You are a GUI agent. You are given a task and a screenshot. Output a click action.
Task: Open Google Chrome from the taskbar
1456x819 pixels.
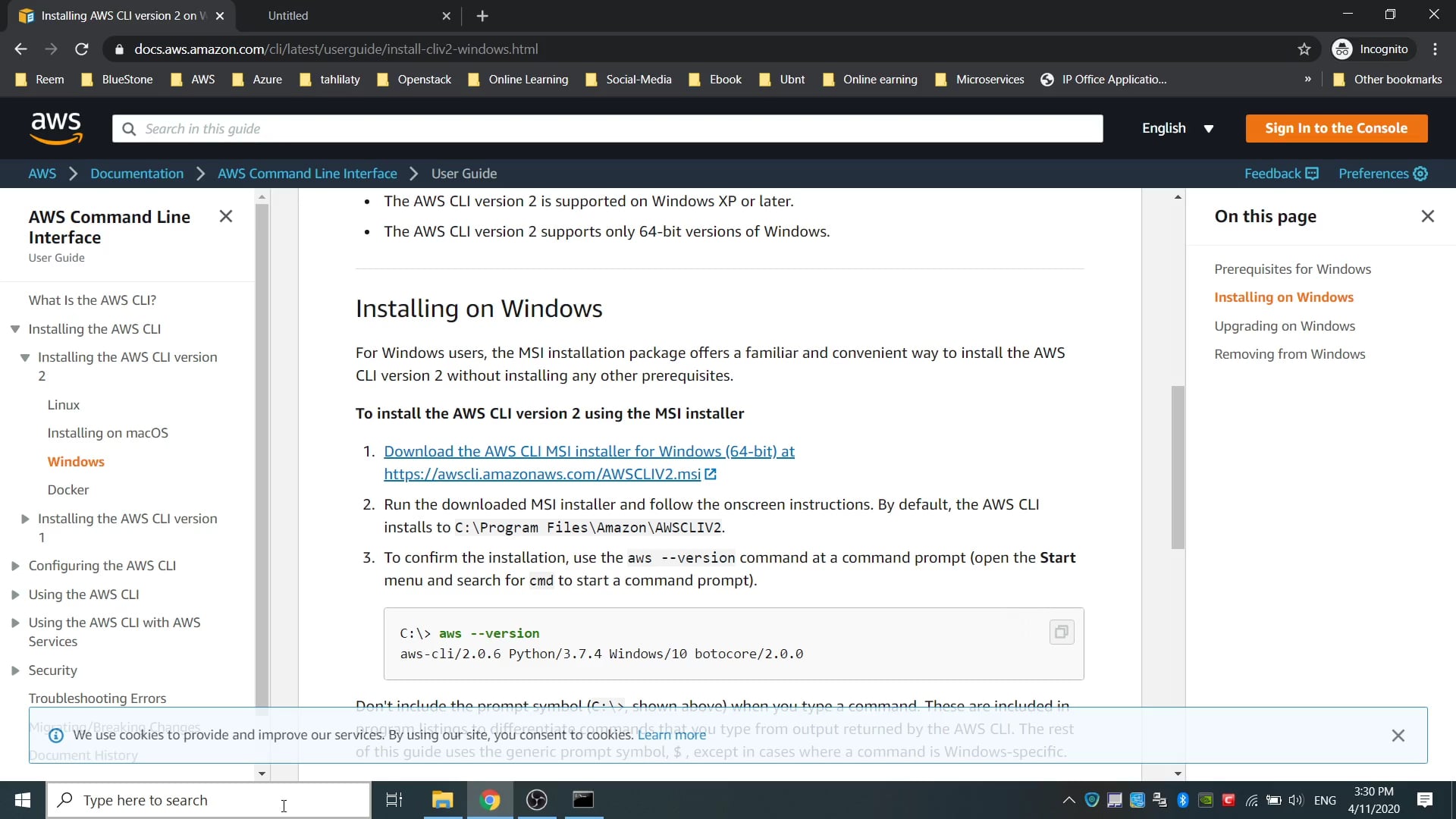click(490, 799)
